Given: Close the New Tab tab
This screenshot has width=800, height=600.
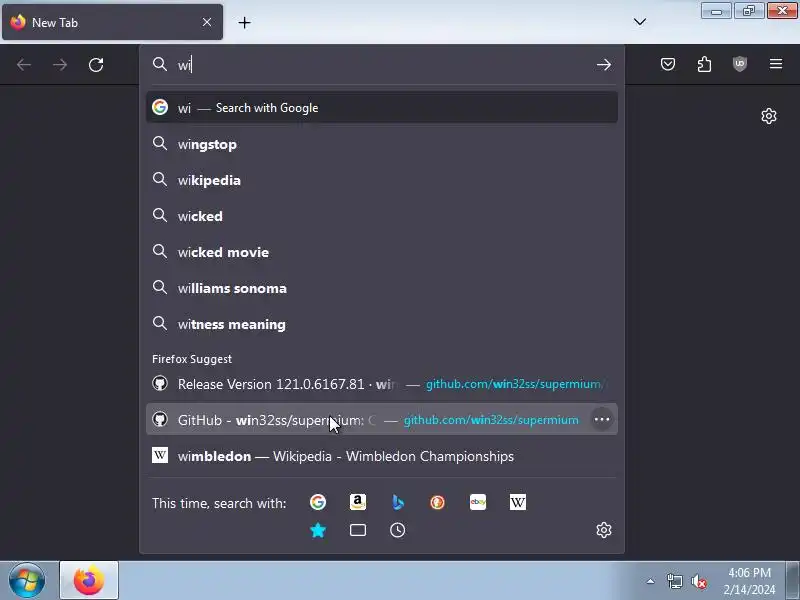Looking at the screenshot, I should point(207,22).
